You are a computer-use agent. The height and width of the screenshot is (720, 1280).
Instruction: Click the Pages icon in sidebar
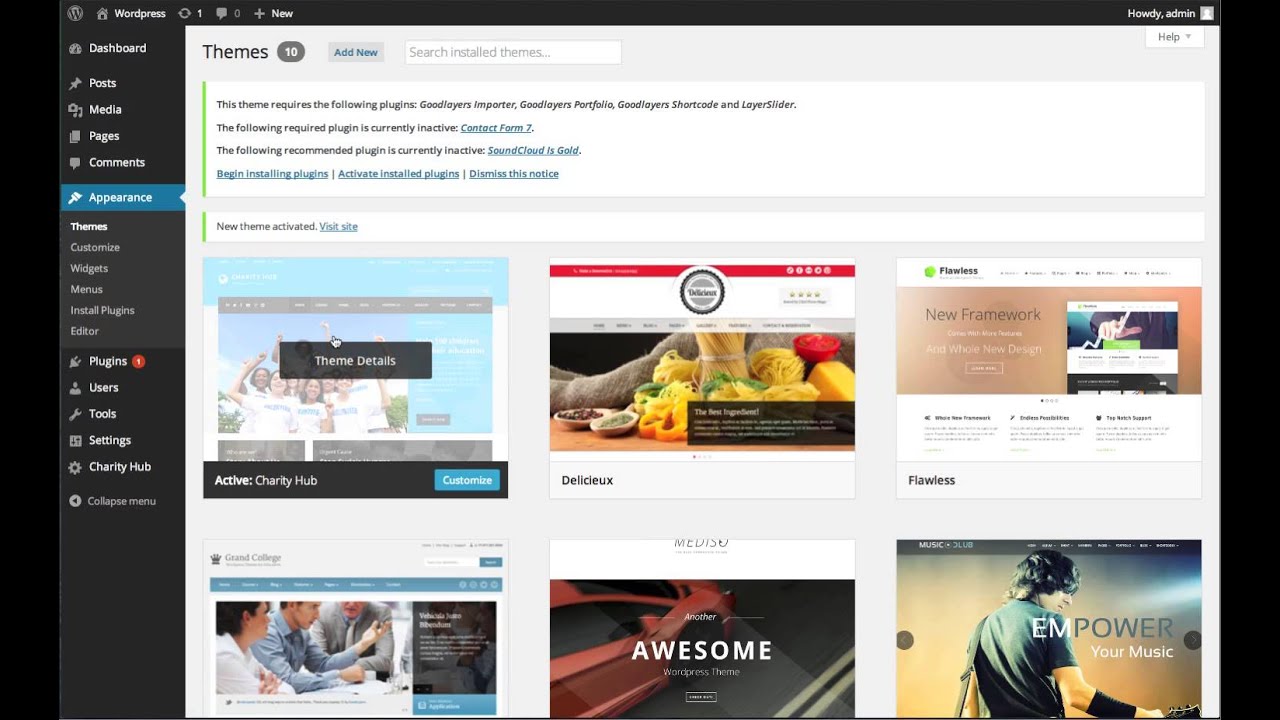click(x=75, y=136)
